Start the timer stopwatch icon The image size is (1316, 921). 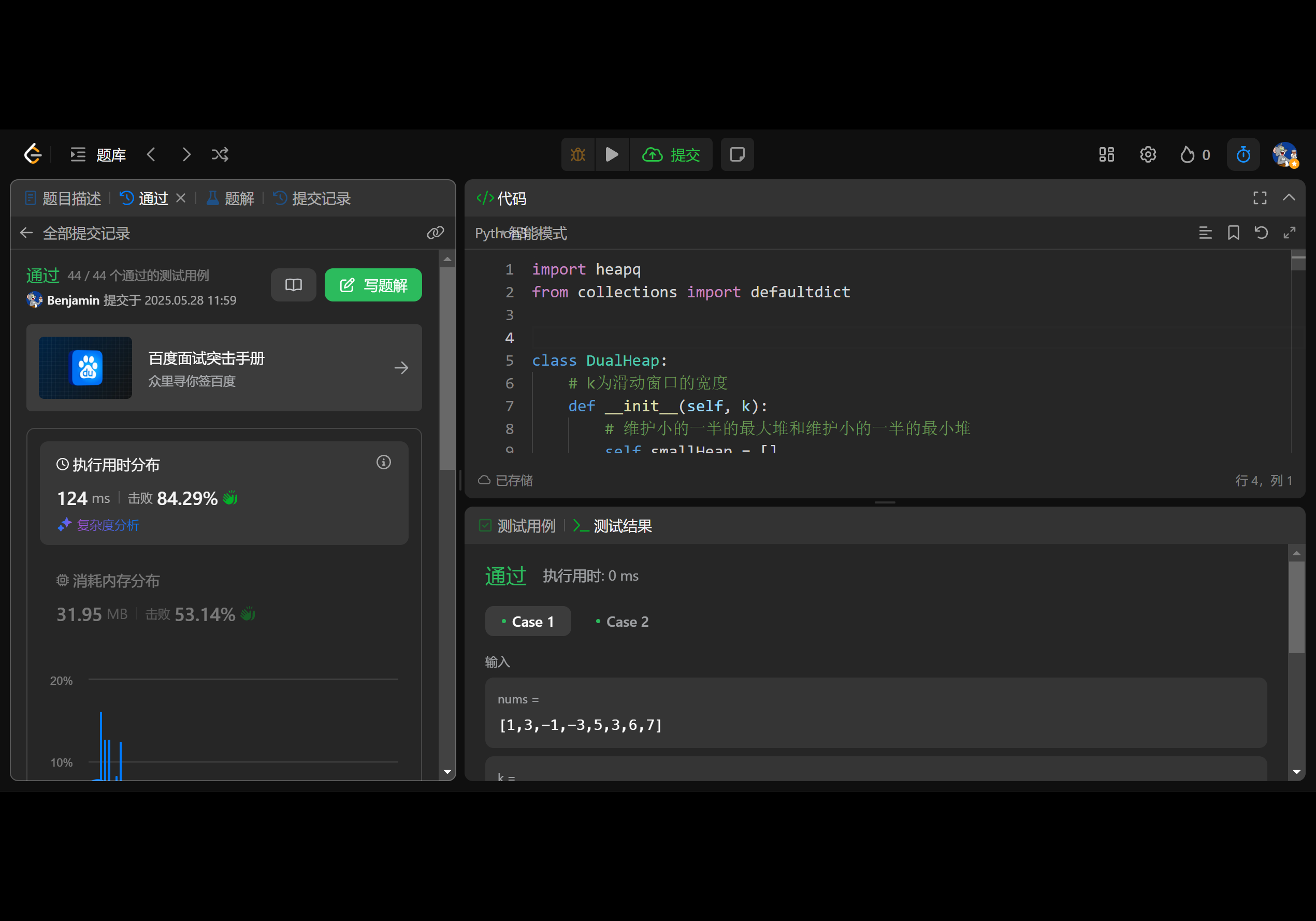pyautogui.click(x=1242, y=154)
